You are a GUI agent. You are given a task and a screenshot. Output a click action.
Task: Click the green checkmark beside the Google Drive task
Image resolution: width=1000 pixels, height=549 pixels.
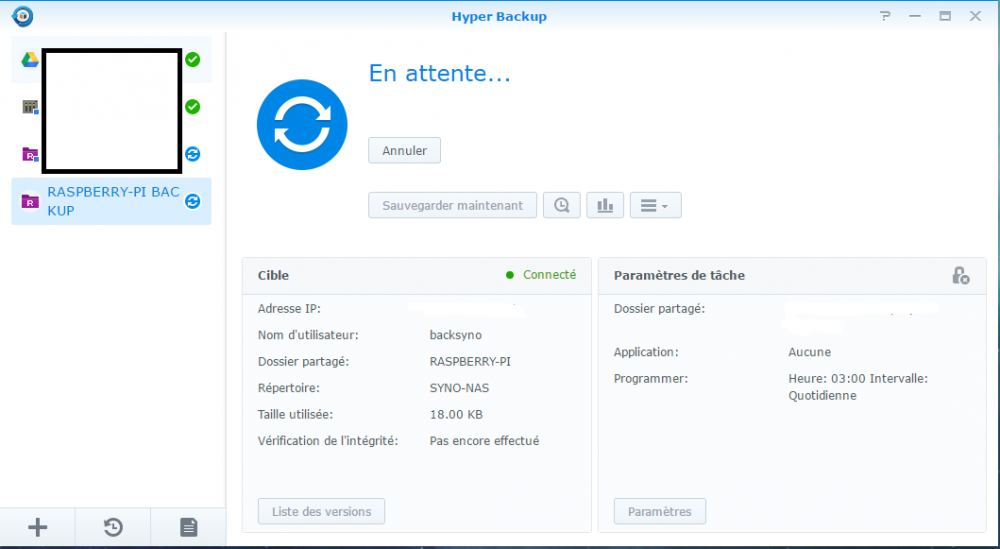[x=193, y=60]
